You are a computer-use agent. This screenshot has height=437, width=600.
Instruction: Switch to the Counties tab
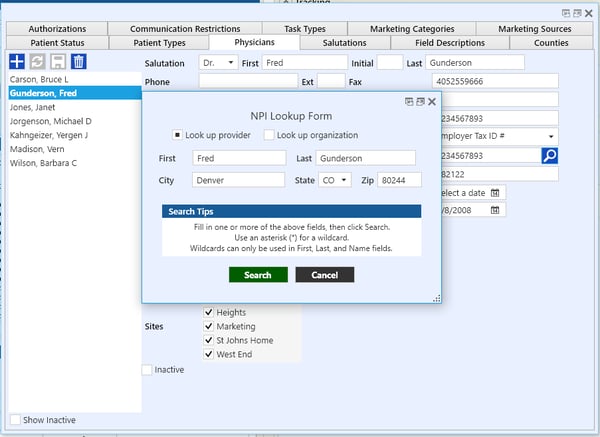tap(551, 42)
